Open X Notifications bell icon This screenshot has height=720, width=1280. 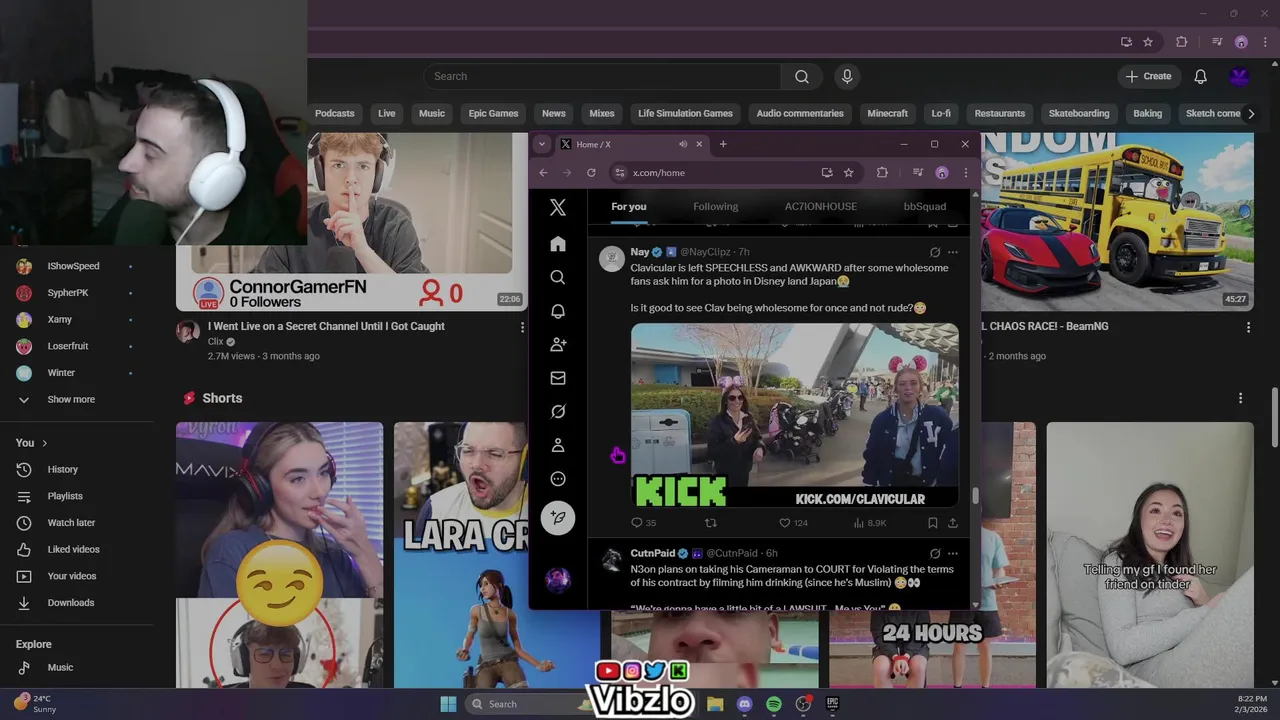pos(558,311)
